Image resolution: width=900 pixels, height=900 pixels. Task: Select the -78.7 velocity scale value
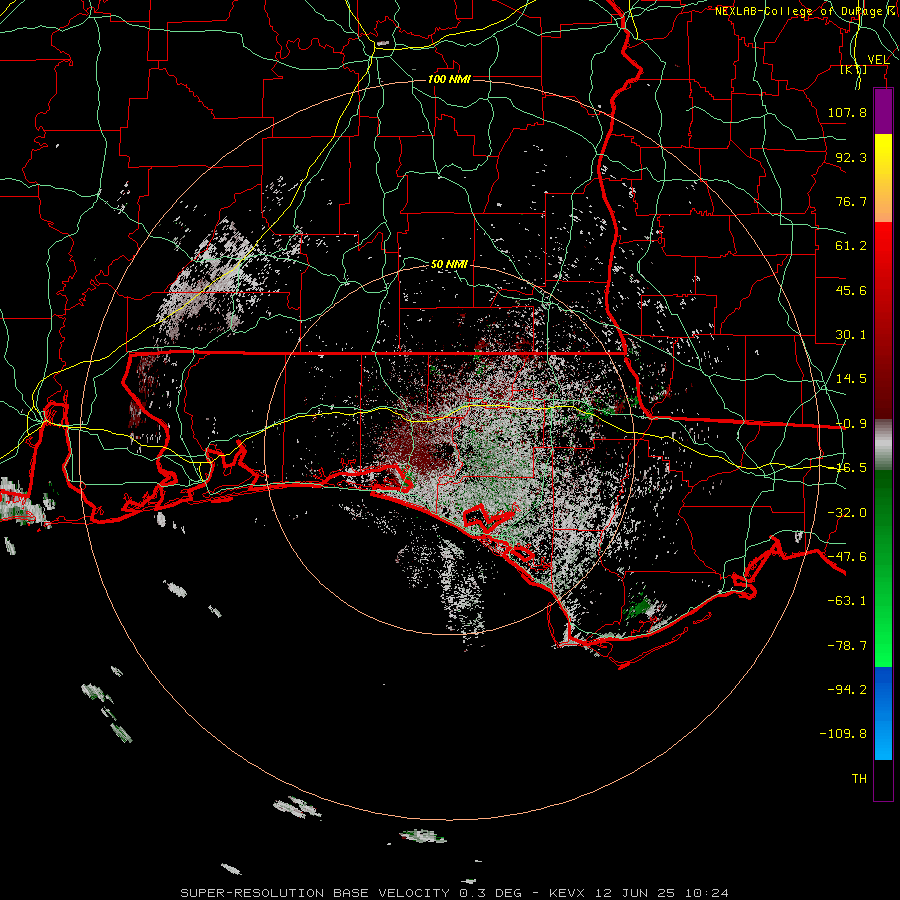click(847, 646)
